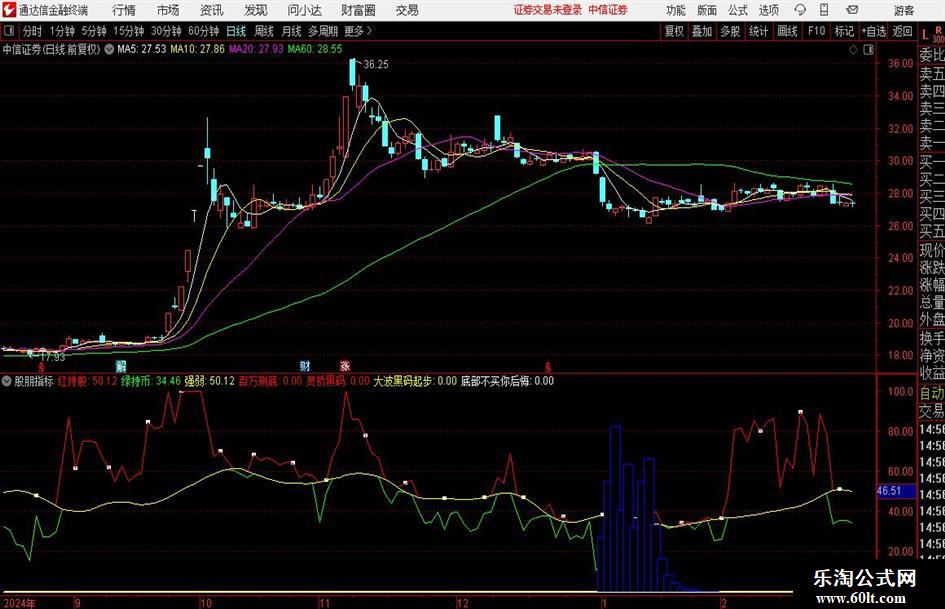
Task: Click the 证券交易未登录 login link
Action: click(x=548, y=10)
